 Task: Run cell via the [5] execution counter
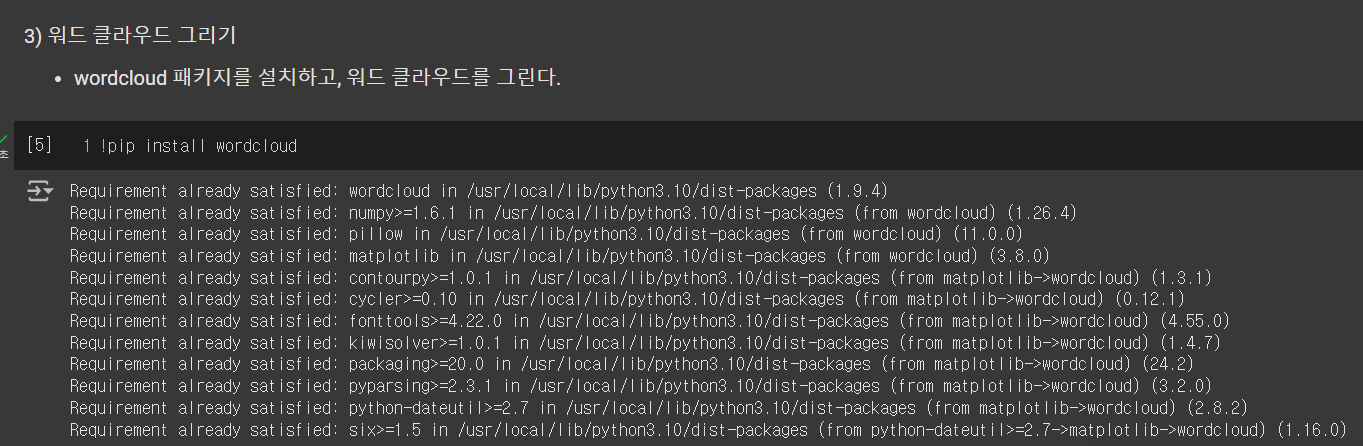(x=39, y=146)
